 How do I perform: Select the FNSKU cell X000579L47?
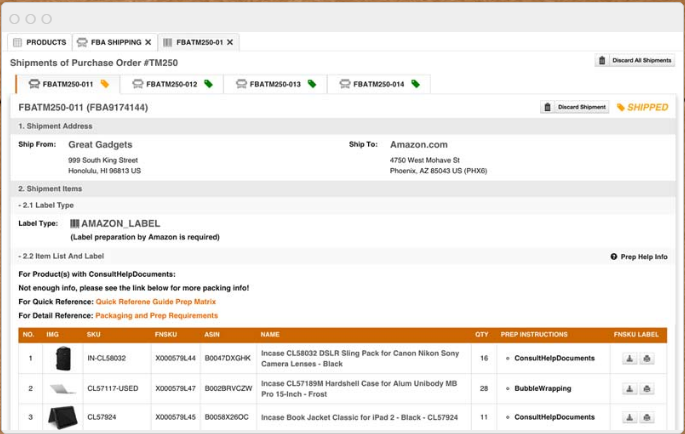tap(176, 389)
